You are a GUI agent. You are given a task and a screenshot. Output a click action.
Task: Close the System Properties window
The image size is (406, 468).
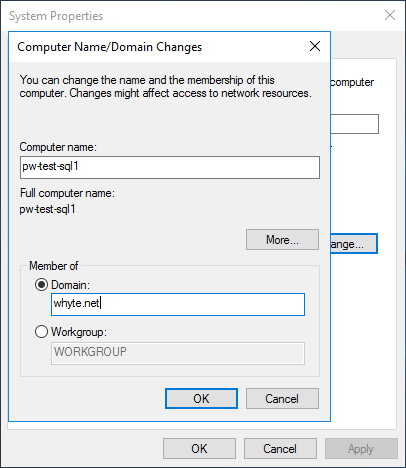pos(390,15)
